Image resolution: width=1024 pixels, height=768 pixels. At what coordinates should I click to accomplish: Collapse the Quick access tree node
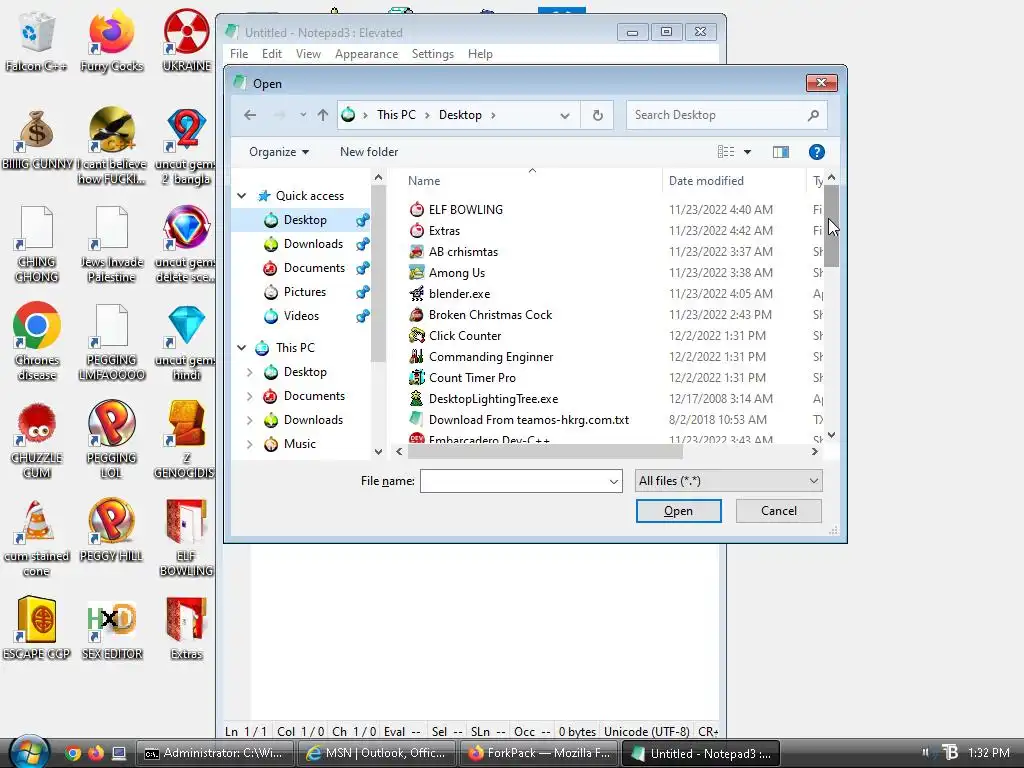click(242, 196)
